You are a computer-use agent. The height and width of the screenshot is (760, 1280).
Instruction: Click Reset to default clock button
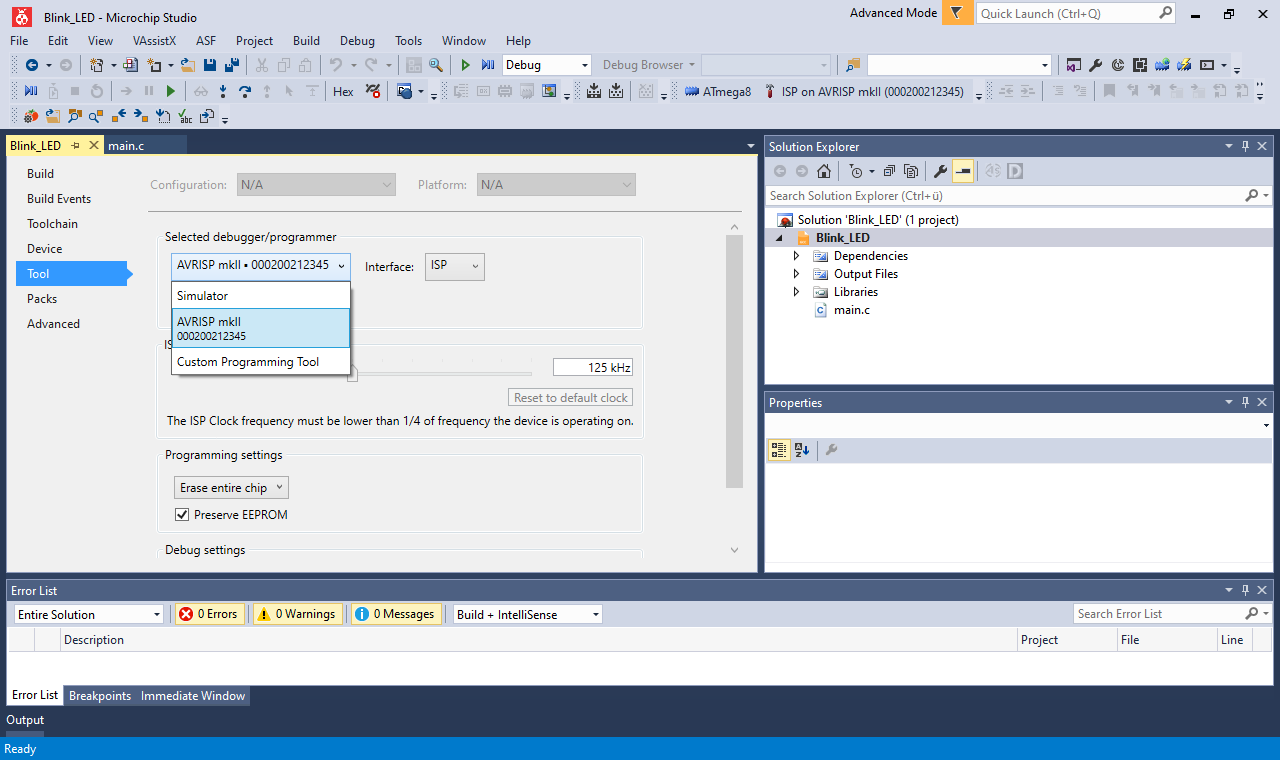(x=571, y=398)
